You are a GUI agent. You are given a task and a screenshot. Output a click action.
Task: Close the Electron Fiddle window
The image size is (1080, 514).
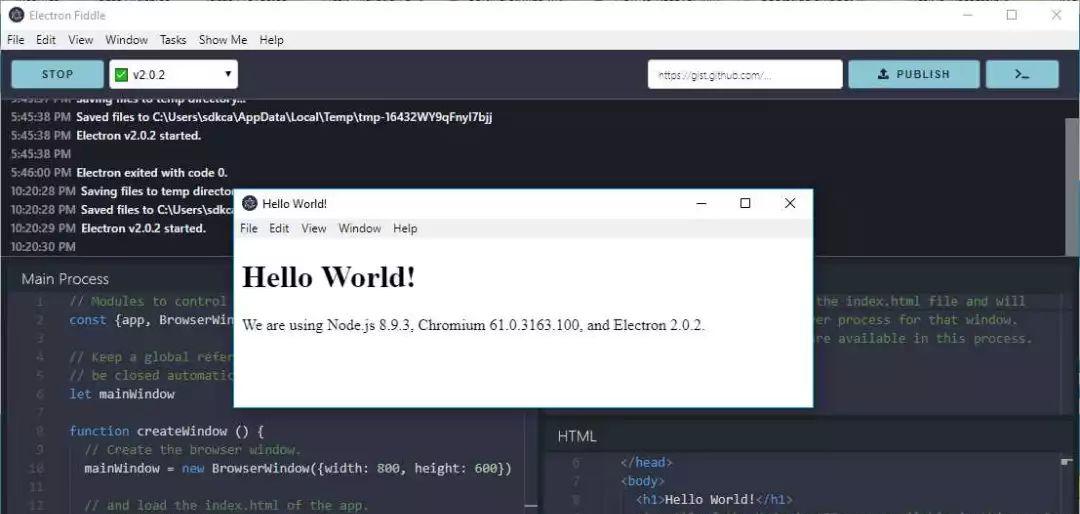1056,14
